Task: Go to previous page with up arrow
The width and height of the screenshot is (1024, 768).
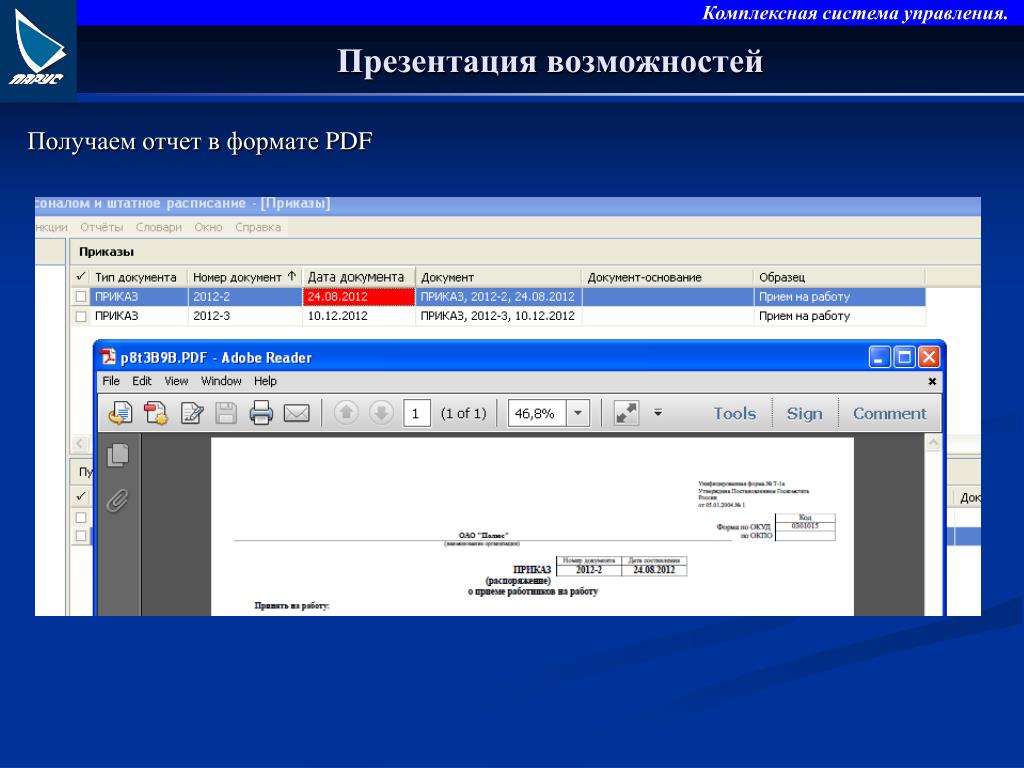Action: (346, 413)
